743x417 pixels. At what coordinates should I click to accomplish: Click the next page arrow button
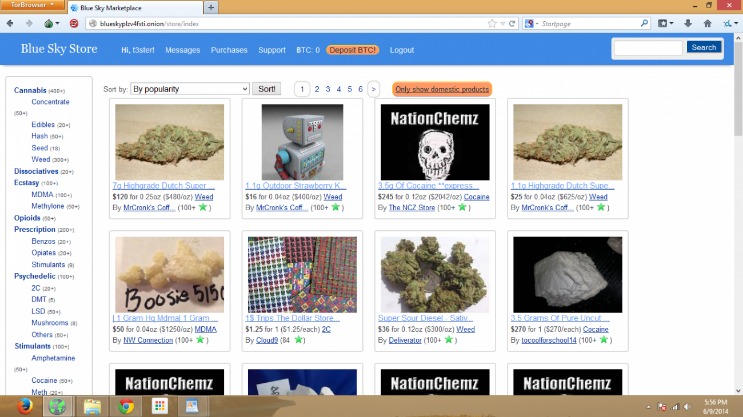(x=373, y=89)
